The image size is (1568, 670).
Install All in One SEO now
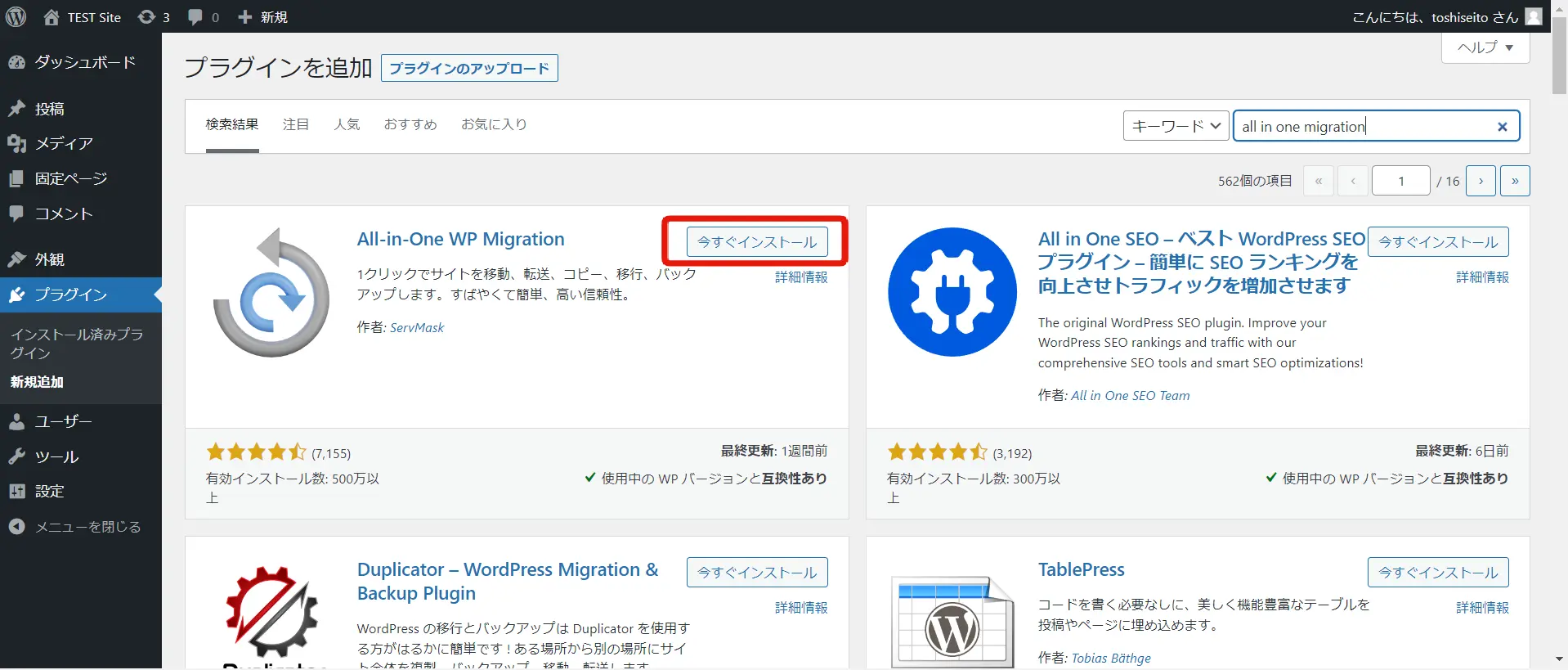tap(1438, 242)
